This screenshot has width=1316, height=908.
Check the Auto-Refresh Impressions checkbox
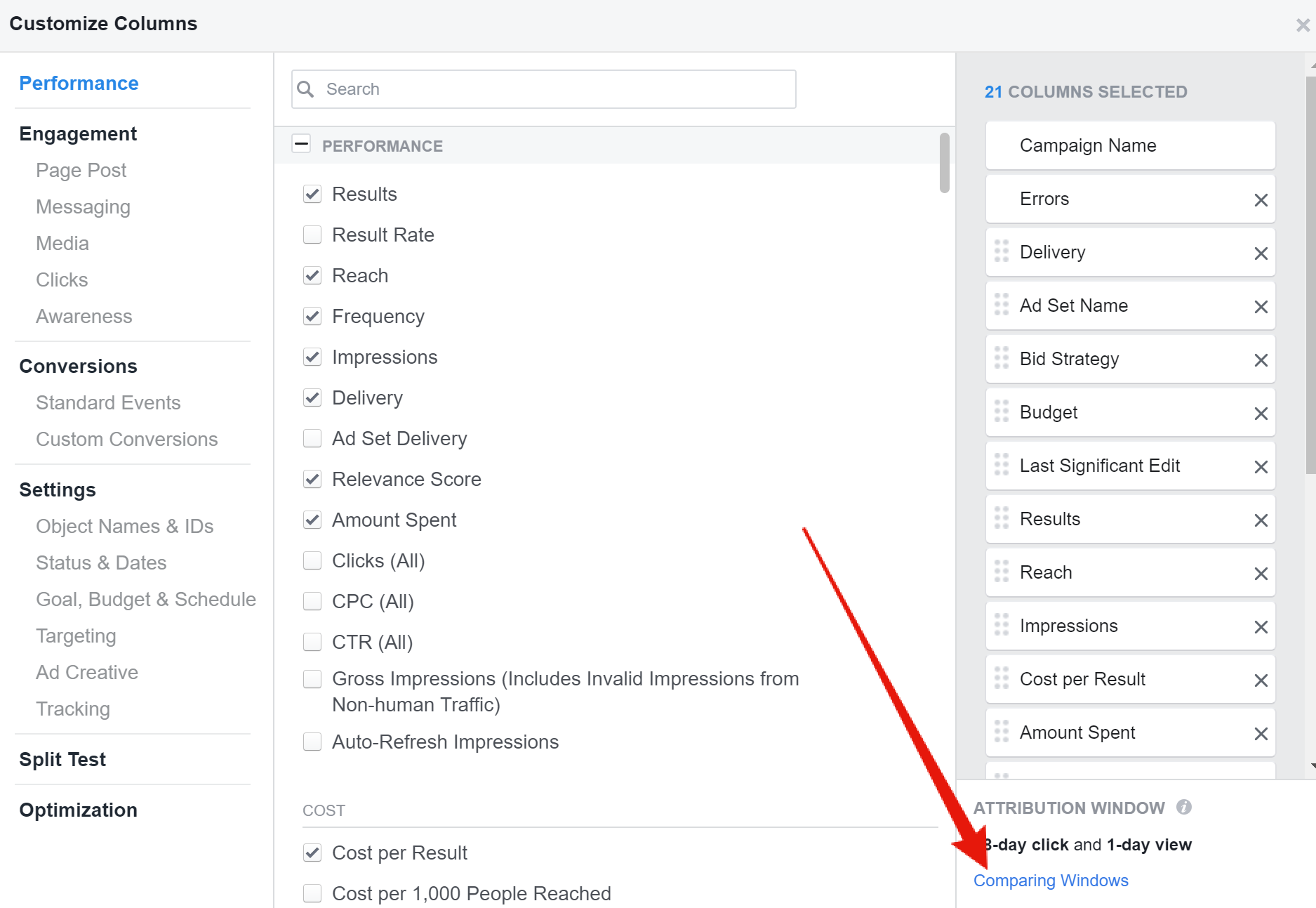pyautogui.click(x=312, y=742)
